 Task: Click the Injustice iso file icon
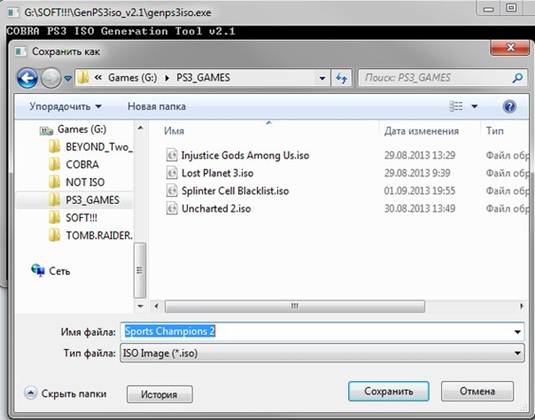tap(172, 156)
